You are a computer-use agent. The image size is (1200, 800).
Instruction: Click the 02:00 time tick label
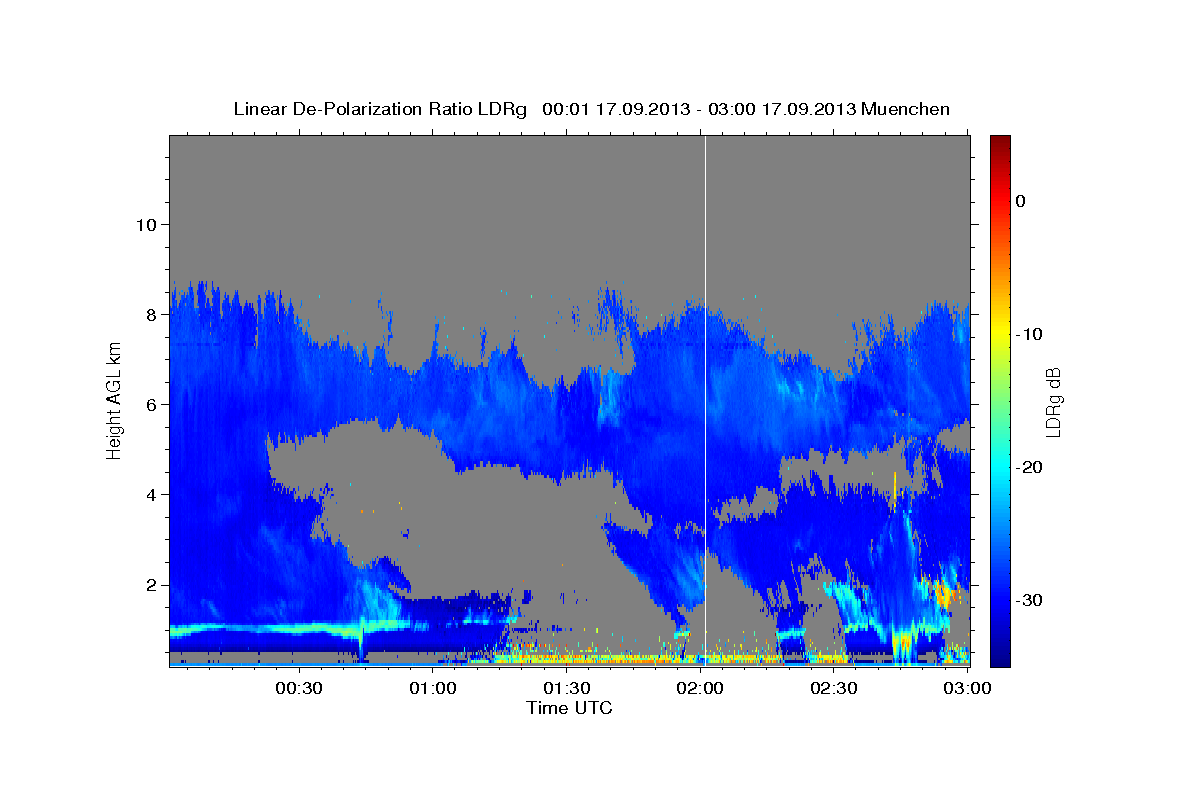click(700, 689)
